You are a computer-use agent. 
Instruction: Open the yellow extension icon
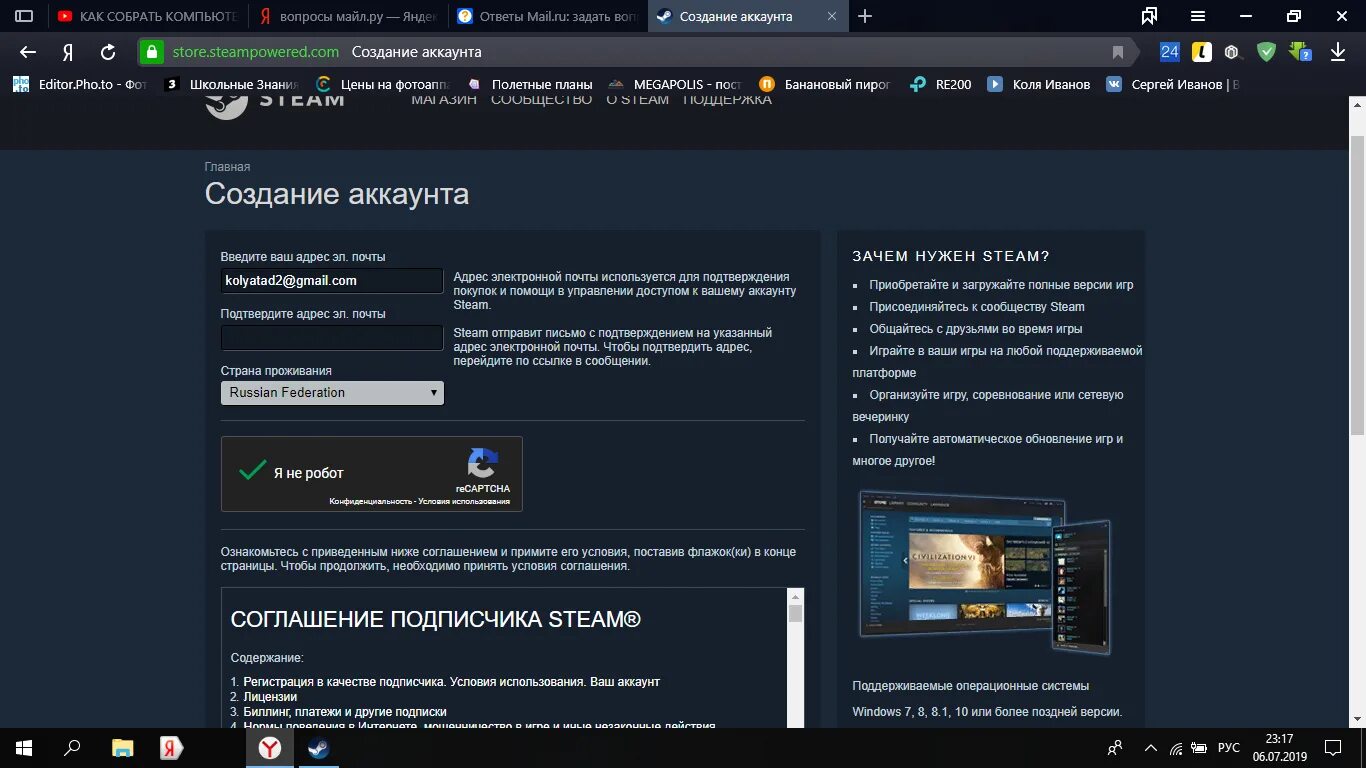pyautogui.click(x=1202, y=52)
